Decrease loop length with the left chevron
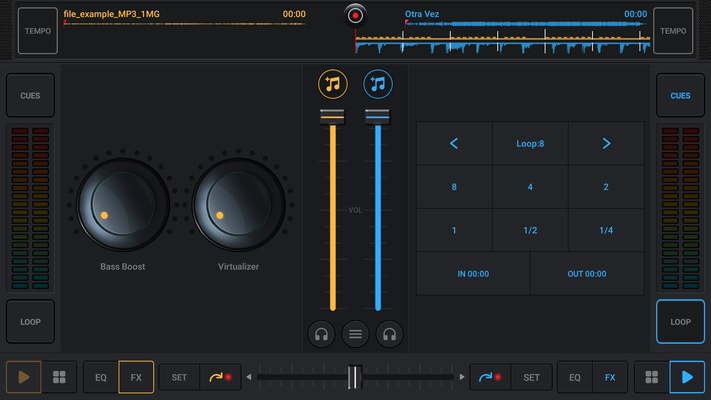Screen dimensions: 711x400 pos(454,143)
